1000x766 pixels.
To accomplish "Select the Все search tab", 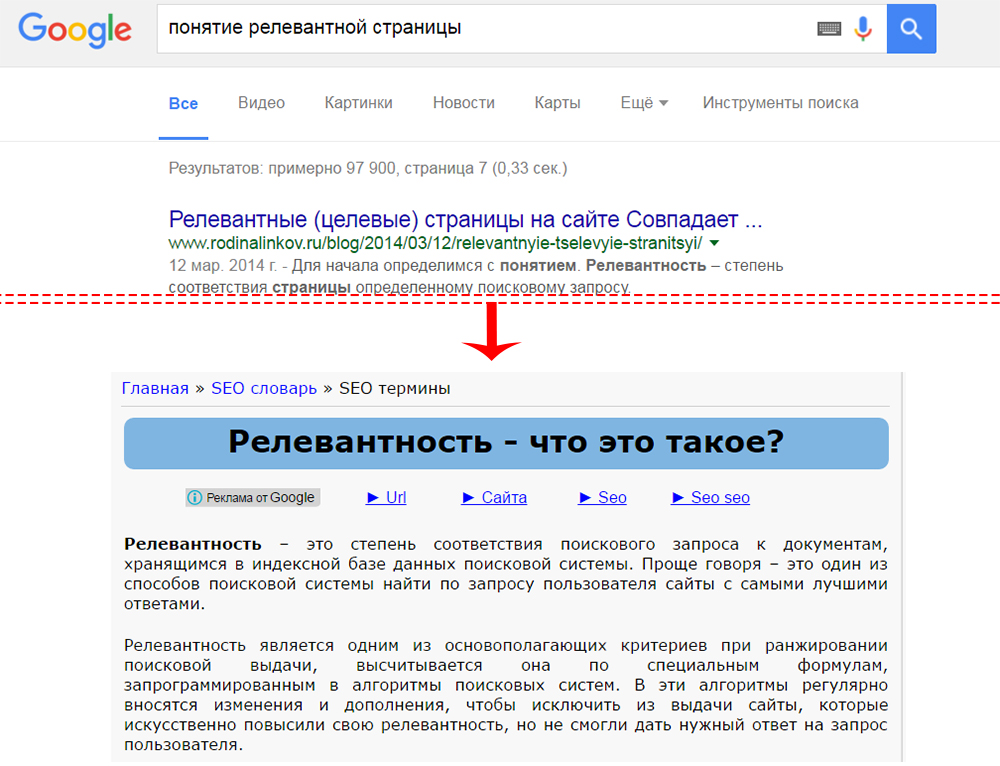I will pos(183,103).
